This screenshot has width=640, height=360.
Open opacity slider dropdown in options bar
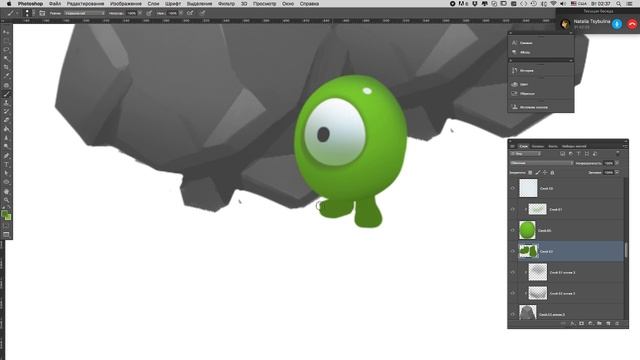click(x=140, y=13)
